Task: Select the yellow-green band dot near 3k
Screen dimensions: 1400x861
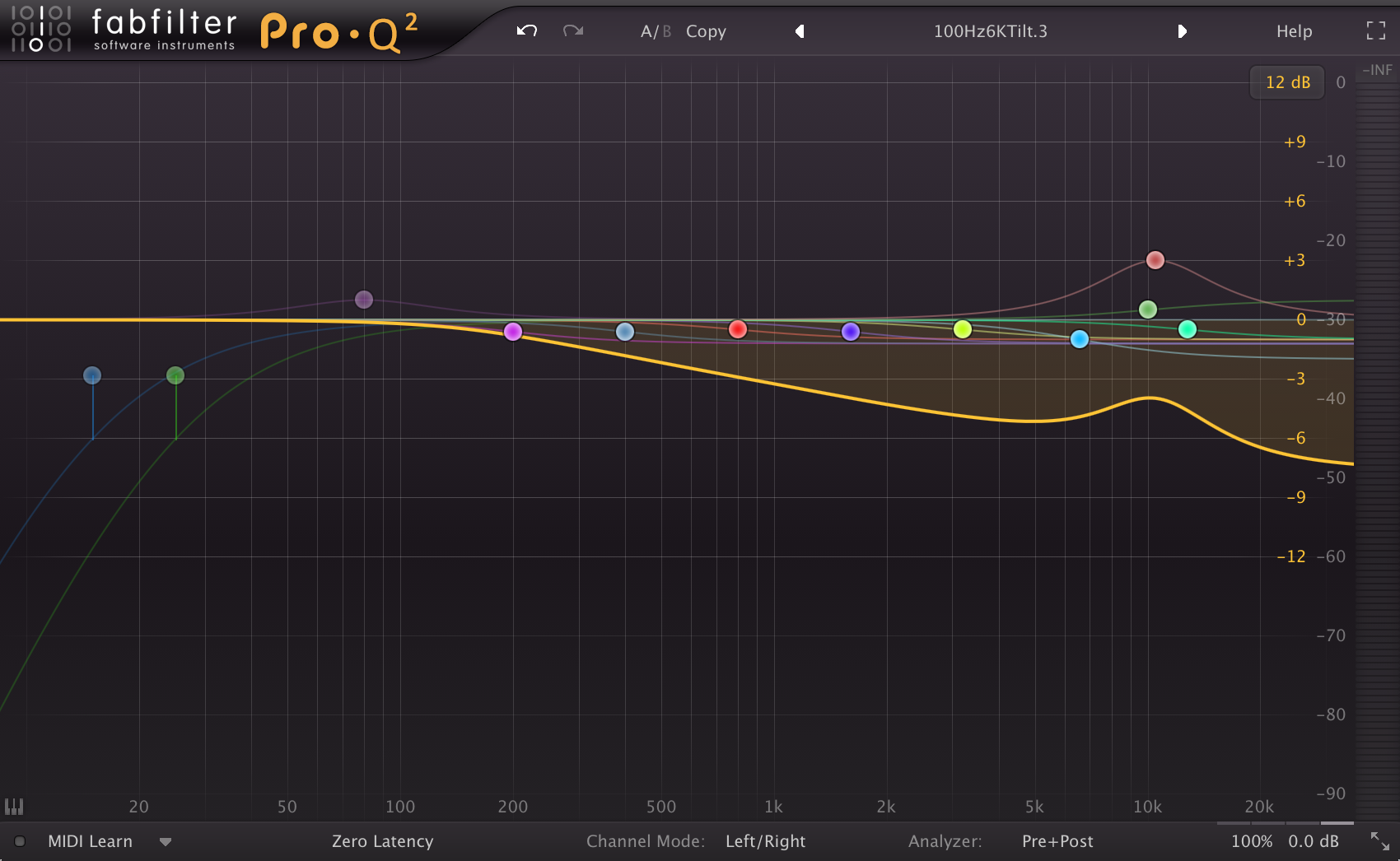Action: tap(963, 329)
